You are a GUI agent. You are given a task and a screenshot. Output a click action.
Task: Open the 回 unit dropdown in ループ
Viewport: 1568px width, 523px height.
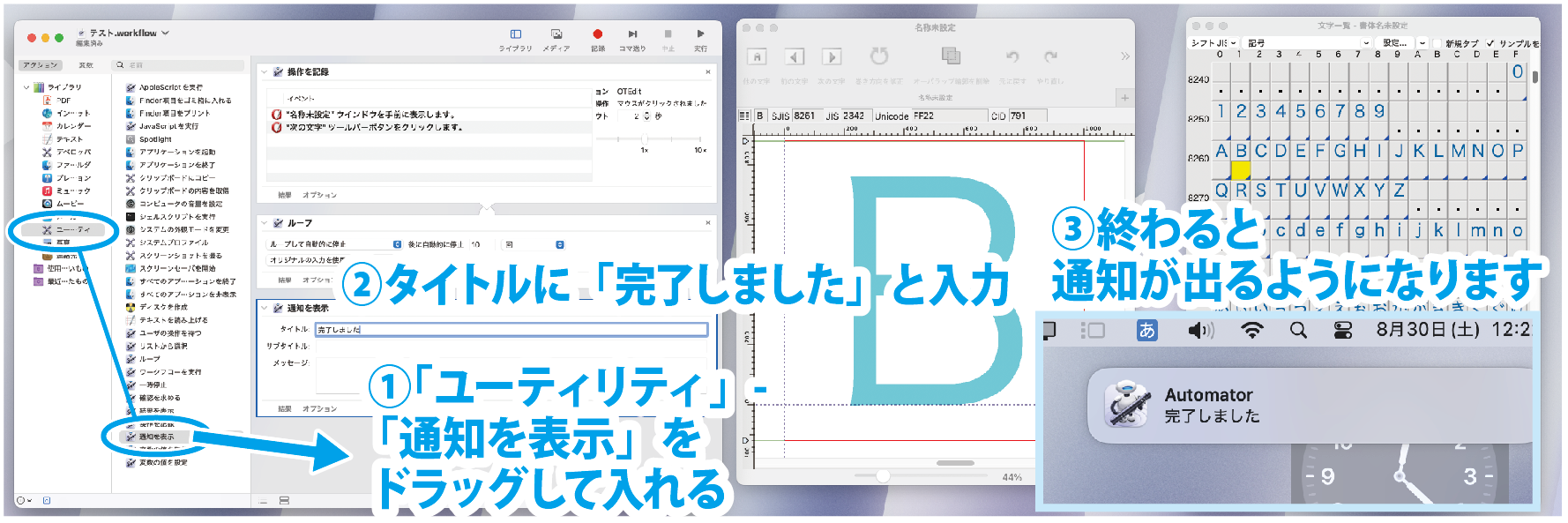click(534, 244)
